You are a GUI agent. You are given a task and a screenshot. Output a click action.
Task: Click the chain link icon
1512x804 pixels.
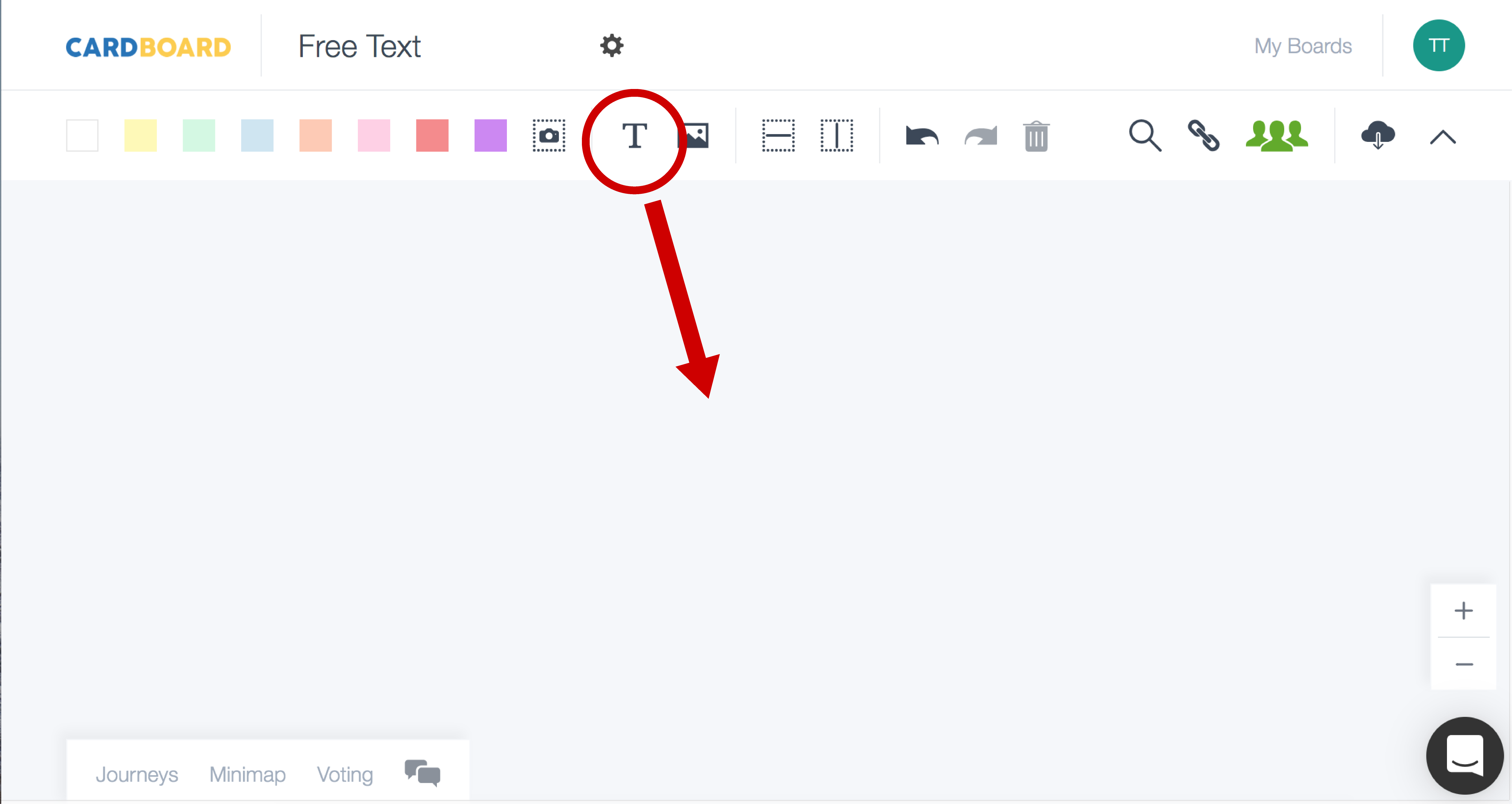point(1203,136)
